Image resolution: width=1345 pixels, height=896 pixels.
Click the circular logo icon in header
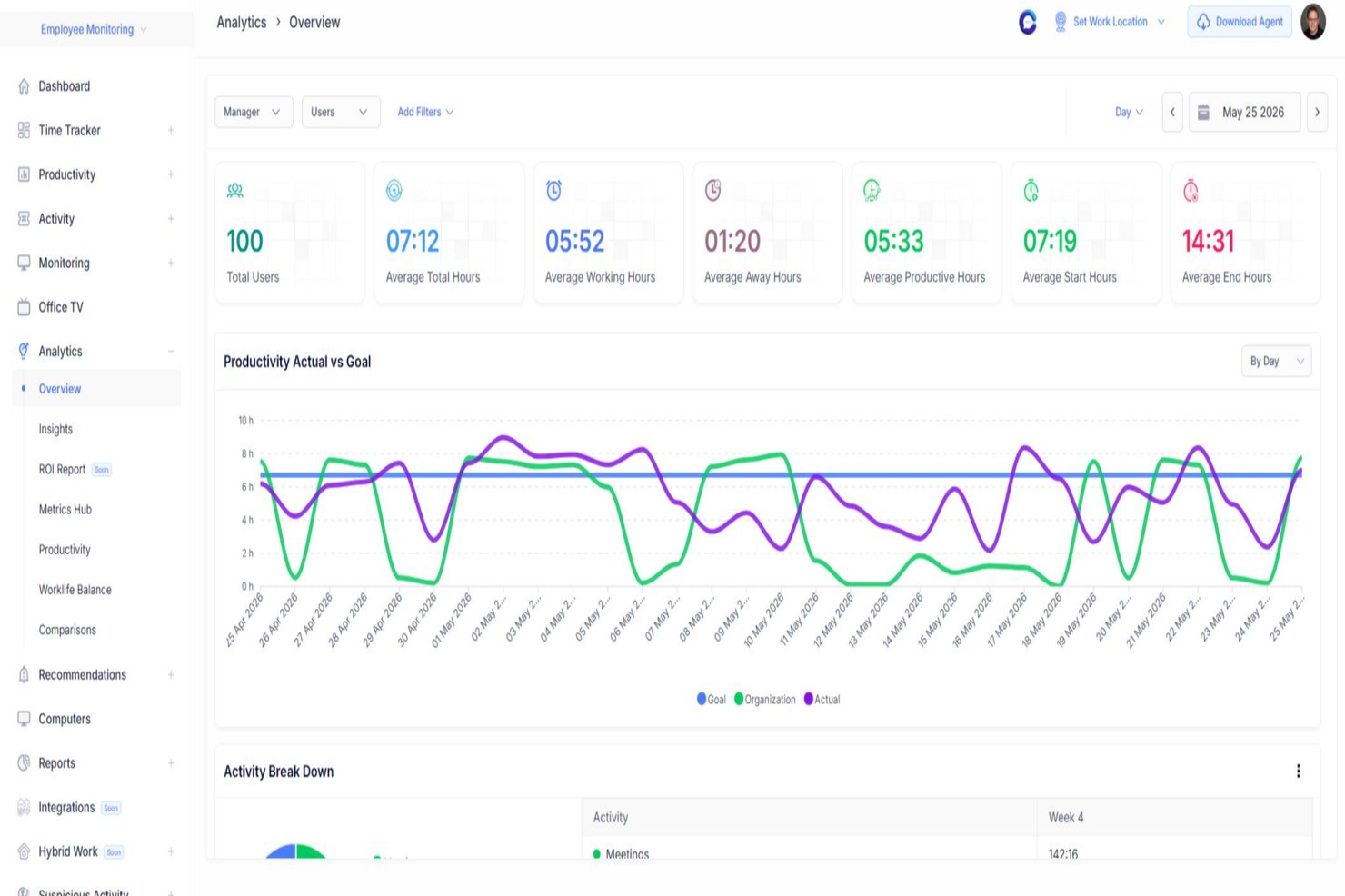tap(1028, 22)
